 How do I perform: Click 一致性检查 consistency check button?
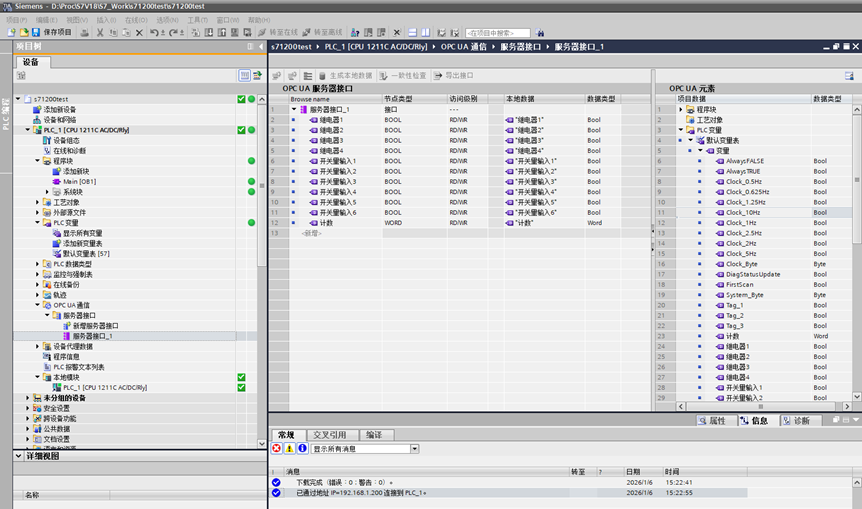click(402, 76)
